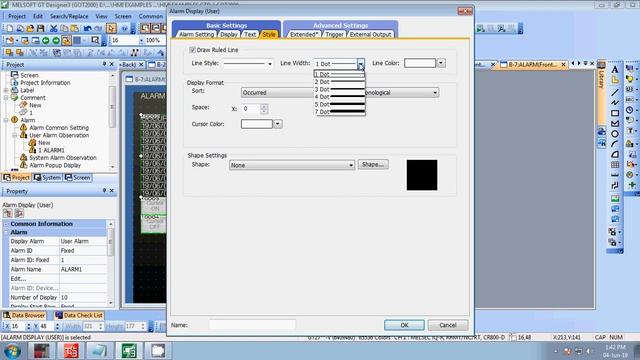The height and width of the screenshot is (360, 640).
Task: Click the Clock/date-time object icon
Action: (x=630, y=110)
